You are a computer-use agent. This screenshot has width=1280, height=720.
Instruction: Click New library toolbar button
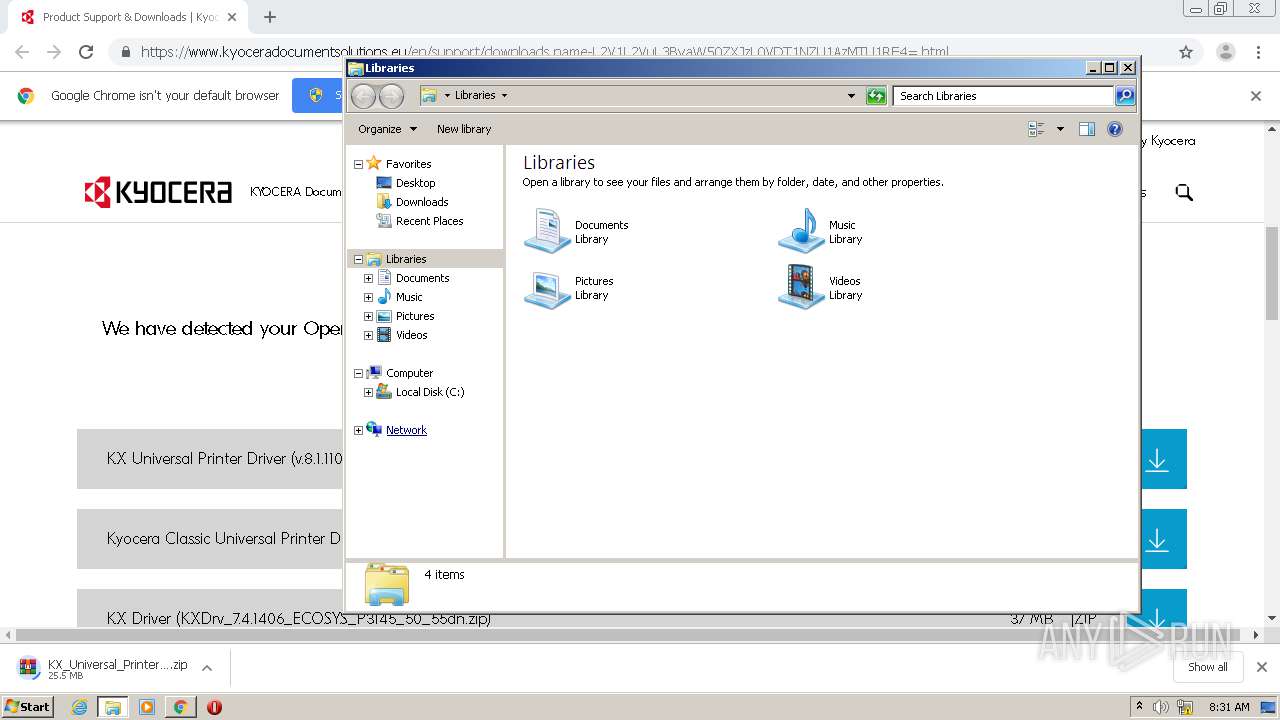click(x=464, y=129)
